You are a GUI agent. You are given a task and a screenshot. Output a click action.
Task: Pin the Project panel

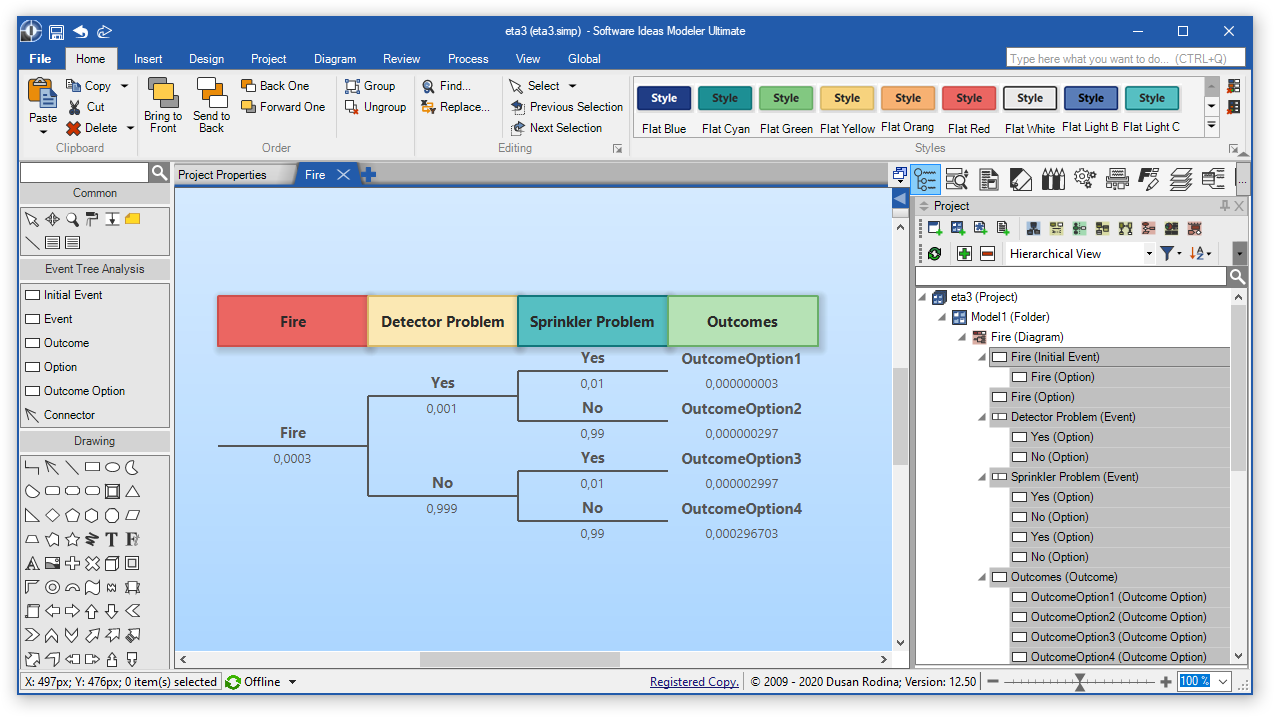[x=1225, y=206]
